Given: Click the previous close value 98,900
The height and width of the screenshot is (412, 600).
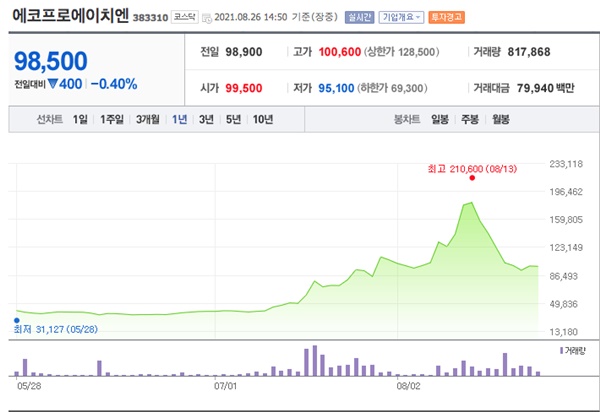Looking at the screenshot, I should tap(244, 52).
